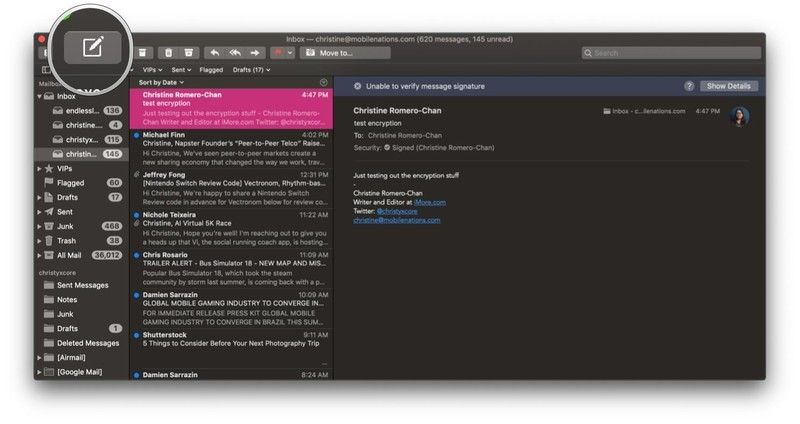Screen dimensions: 800x424
Task: Open the Chris Rosario TRAILER ALERT message
Action: tap(231, 268)
